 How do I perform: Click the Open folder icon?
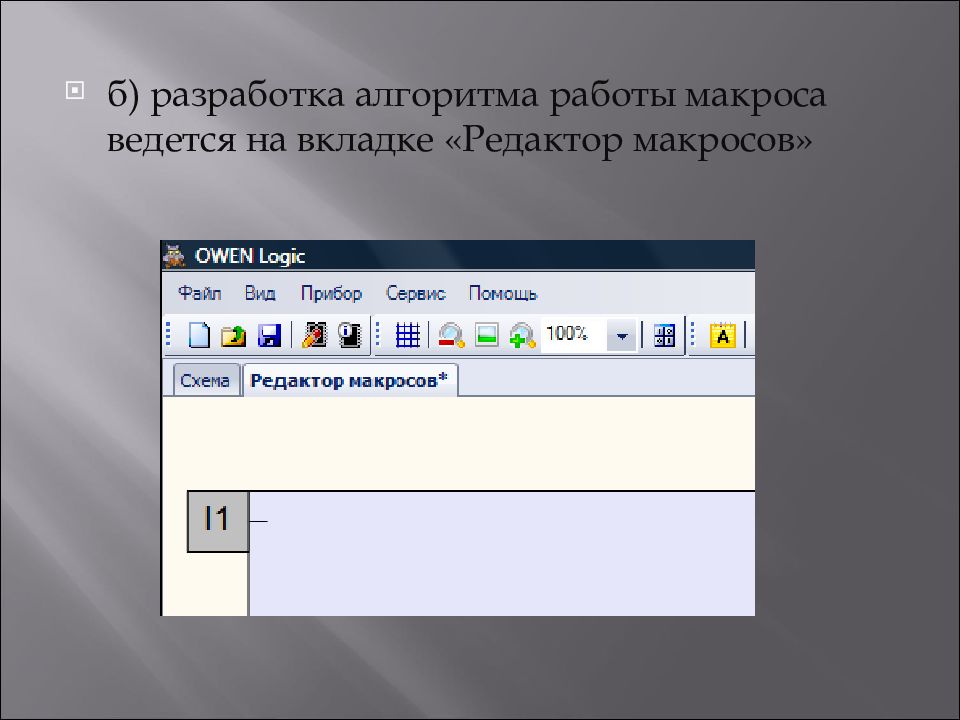point(233,336)
